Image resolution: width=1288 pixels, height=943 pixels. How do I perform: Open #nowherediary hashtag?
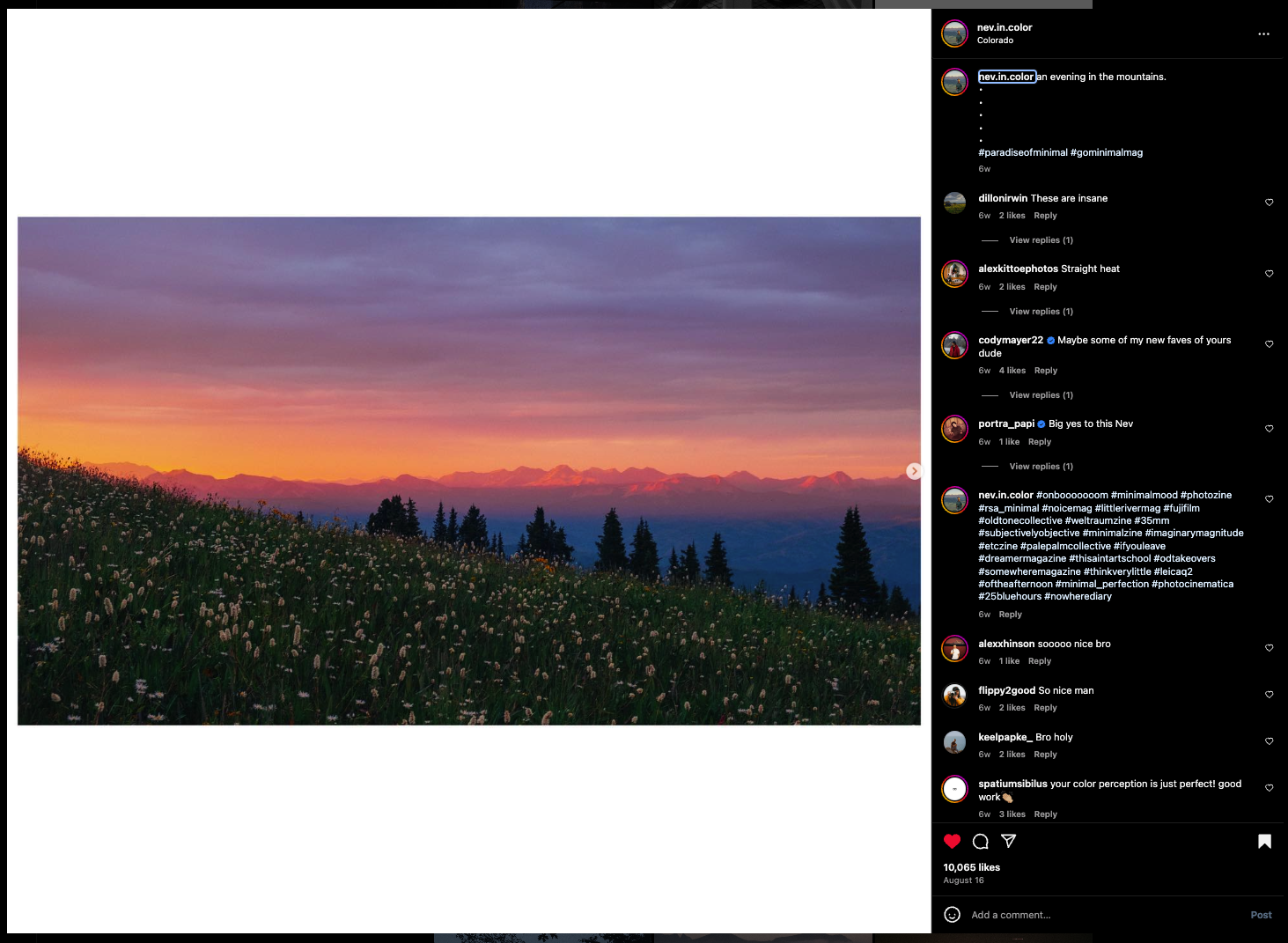pyautogui.click(x=1078, y=596)
